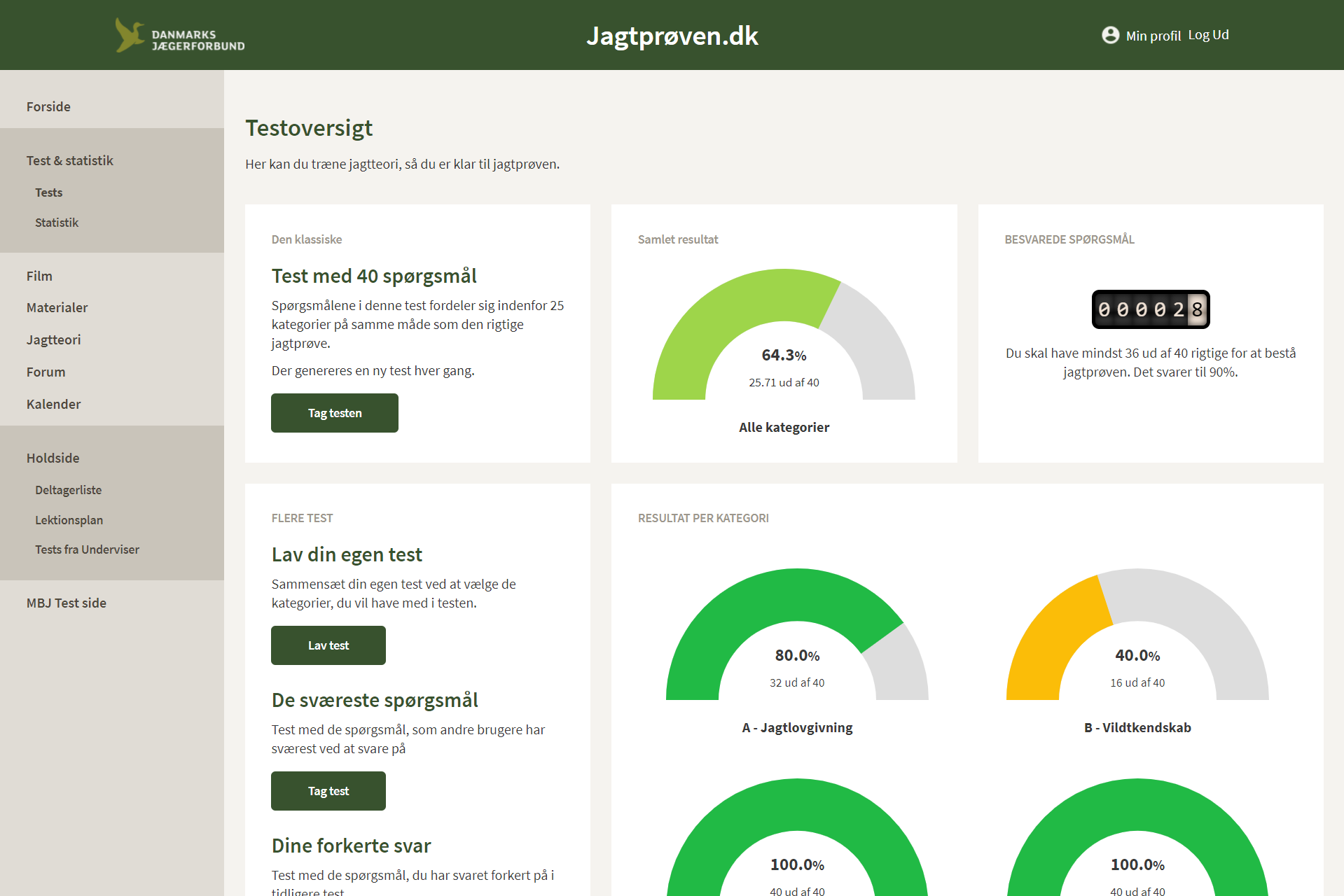Open Forum from sidebar

pyautogui.click(x=46, y=372)
